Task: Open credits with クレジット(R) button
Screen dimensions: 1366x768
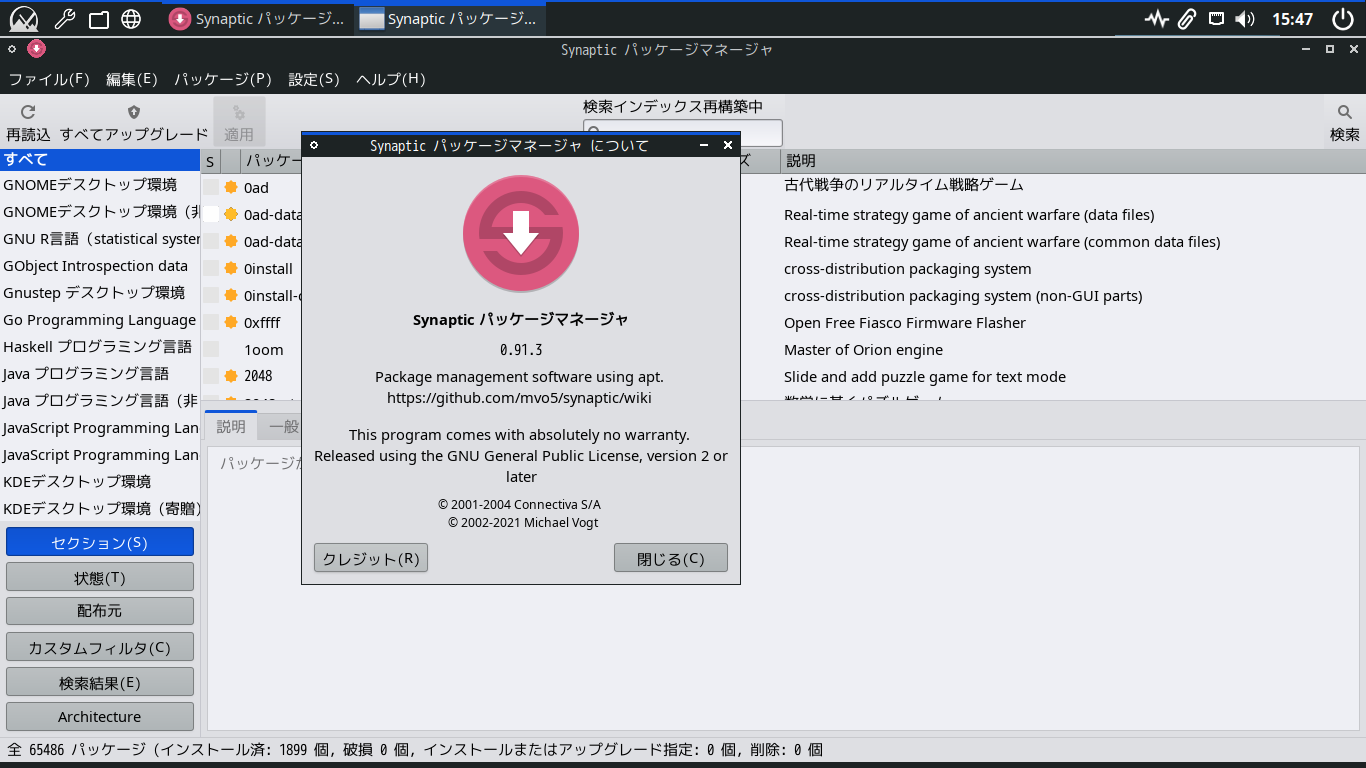Action: [371, 558]
